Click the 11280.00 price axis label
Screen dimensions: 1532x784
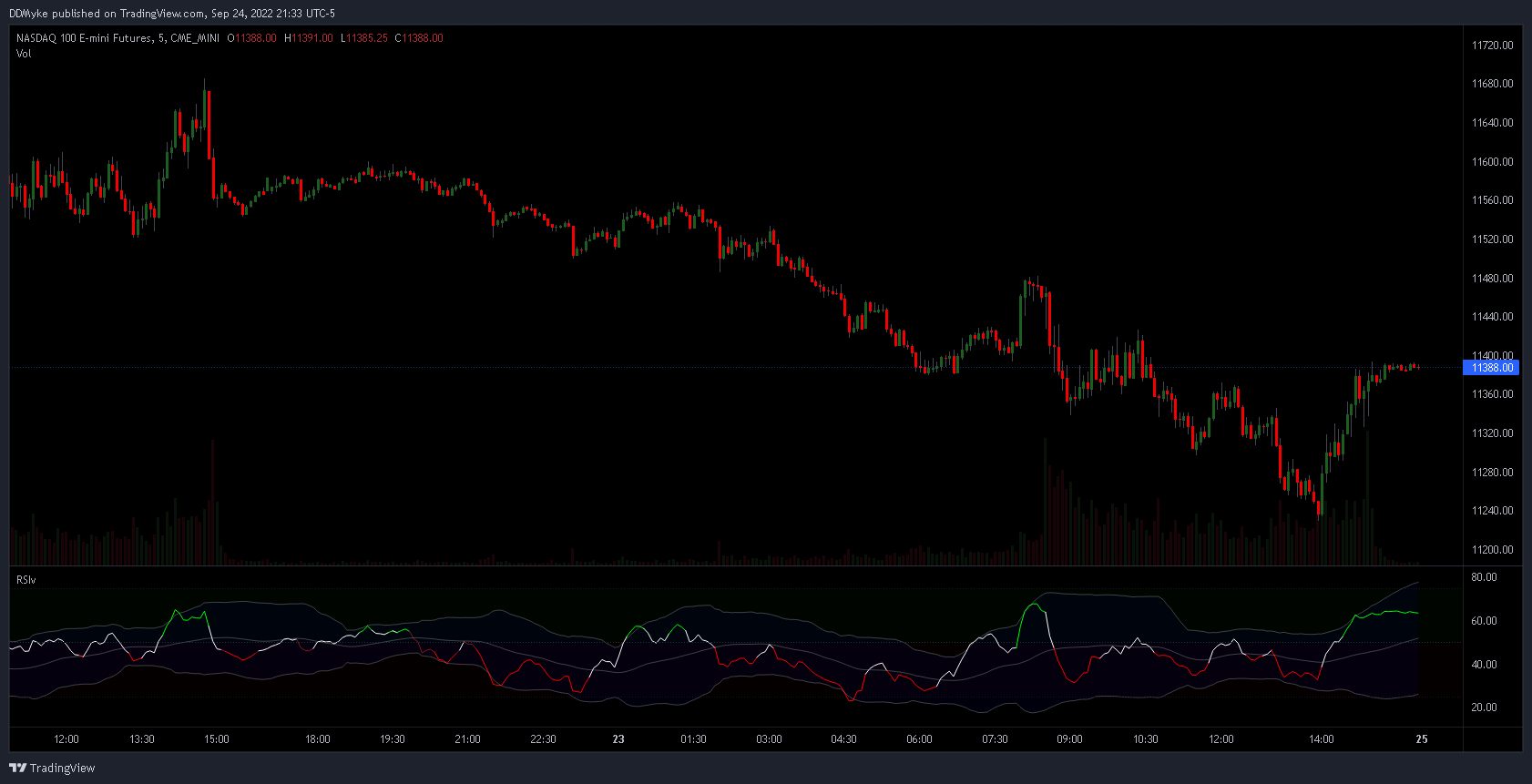[x=1493, y=473]
